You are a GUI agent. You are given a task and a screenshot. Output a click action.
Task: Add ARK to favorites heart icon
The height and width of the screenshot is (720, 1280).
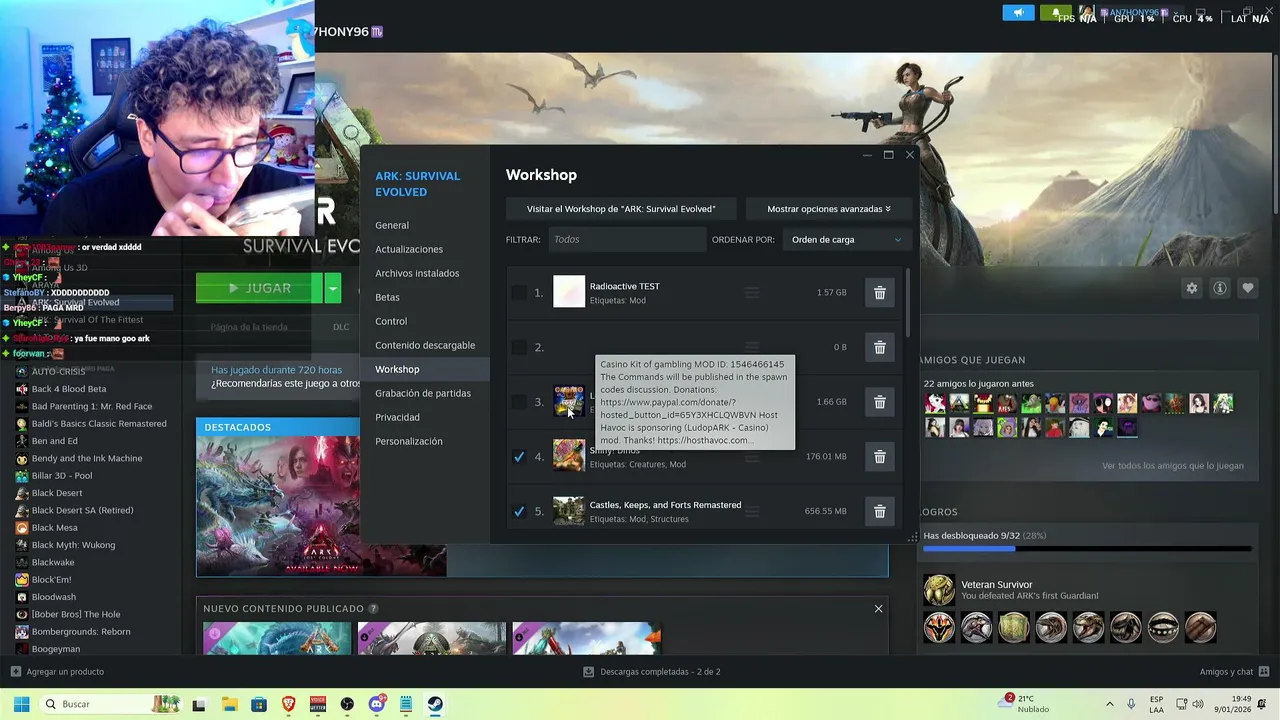1248,288
